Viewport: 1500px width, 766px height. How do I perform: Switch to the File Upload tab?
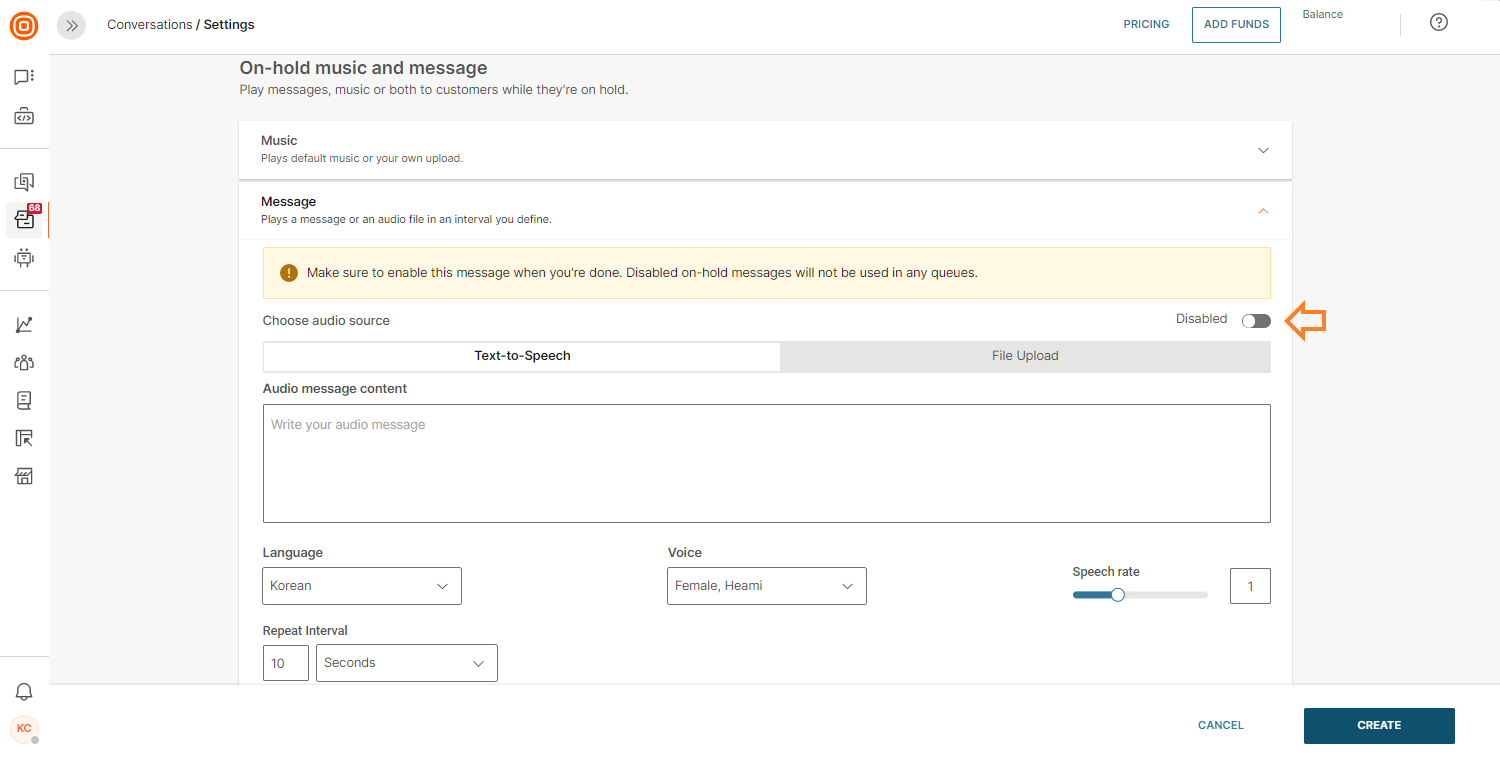pyautogui.click(x=1025, y=356)
